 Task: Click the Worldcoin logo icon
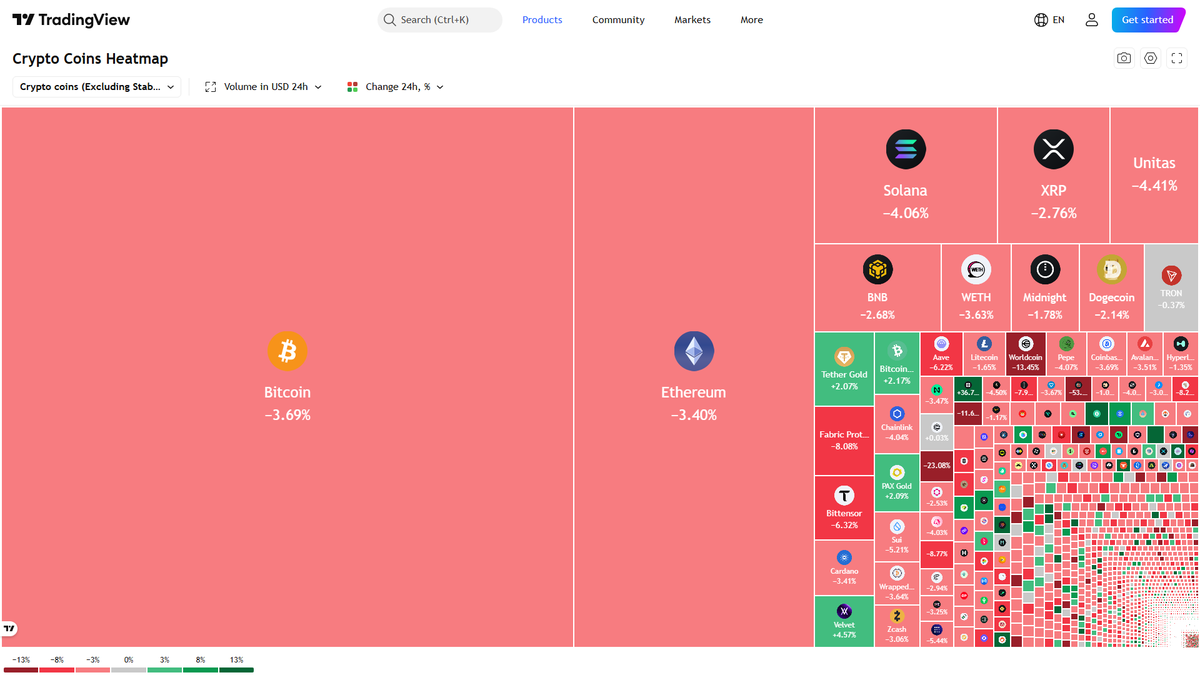point(1025,343)
